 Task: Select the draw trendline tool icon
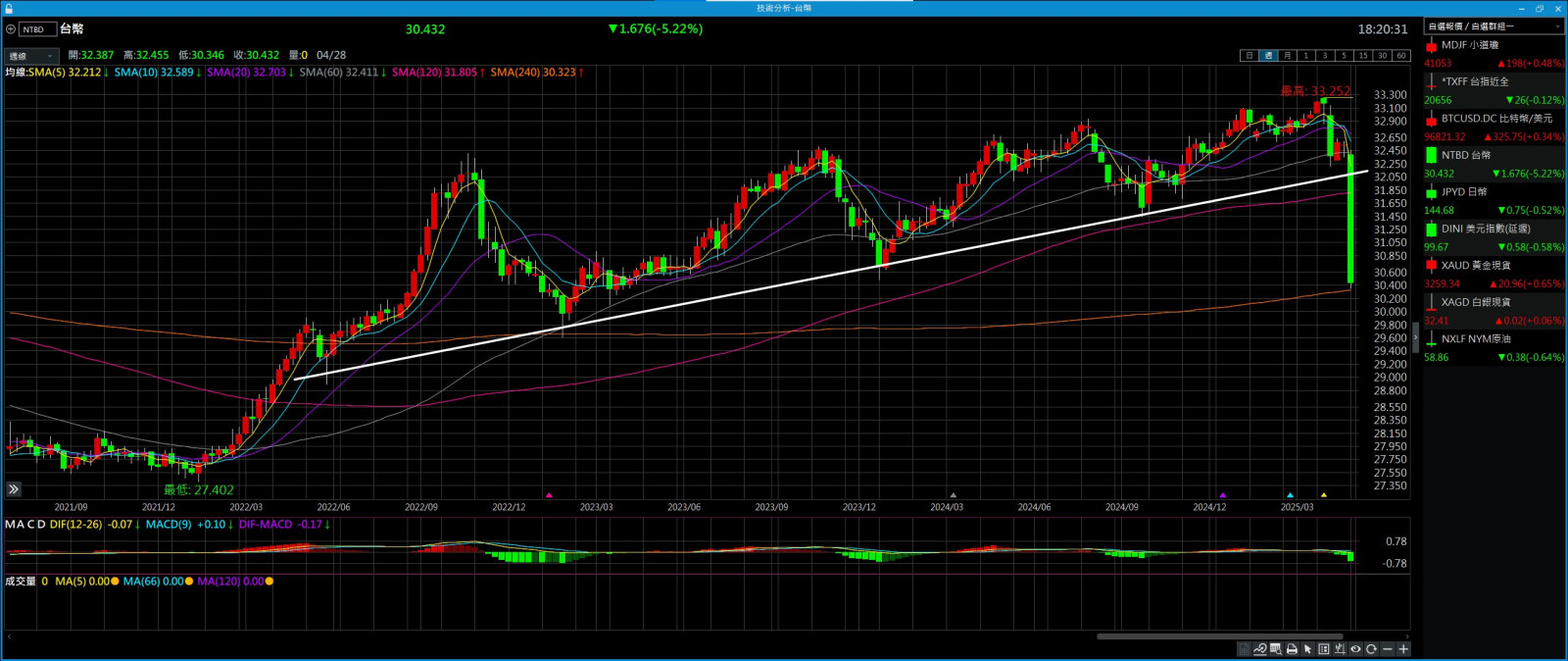pyautogui.click(x=1260, y=649)
